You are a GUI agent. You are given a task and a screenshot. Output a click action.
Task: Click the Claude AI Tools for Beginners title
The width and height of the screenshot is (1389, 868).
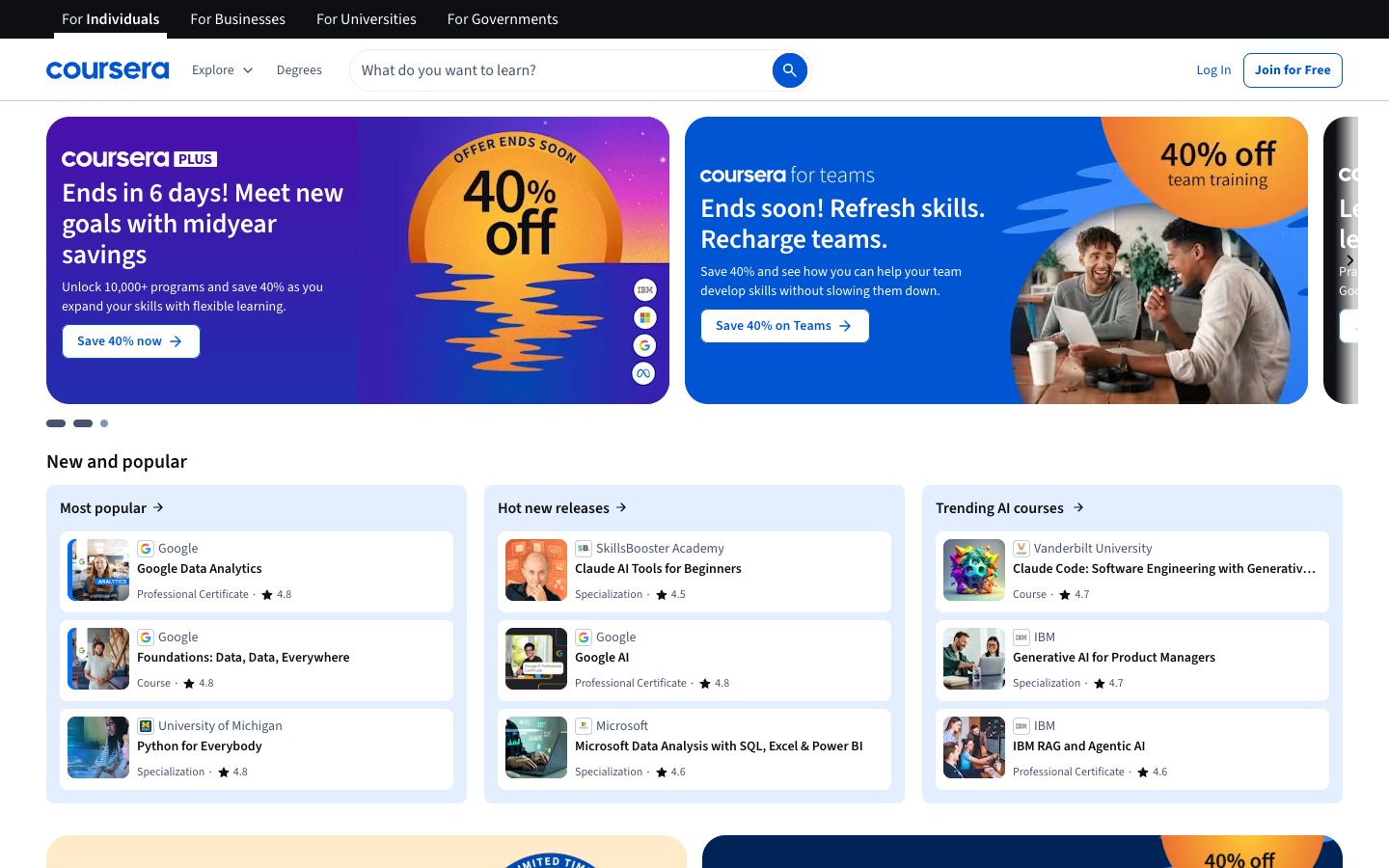pos(658,569)
